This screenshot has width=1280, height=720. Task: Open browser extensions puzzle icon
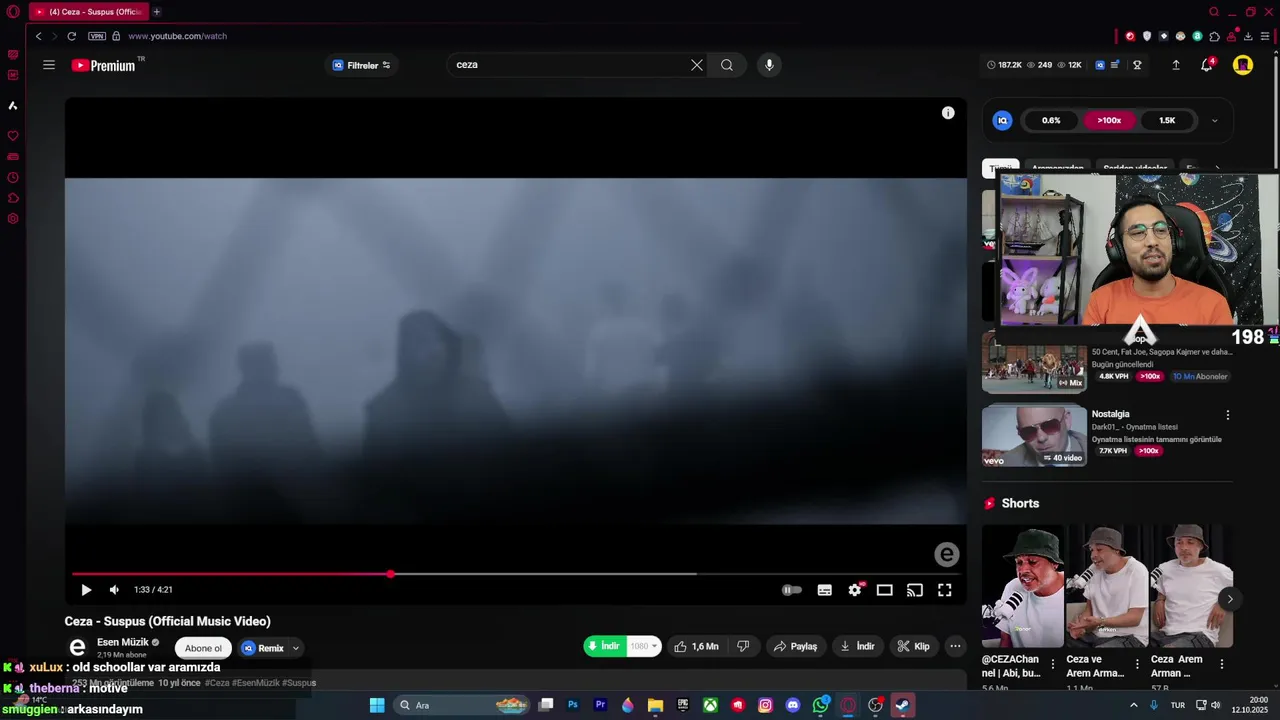1214,36
